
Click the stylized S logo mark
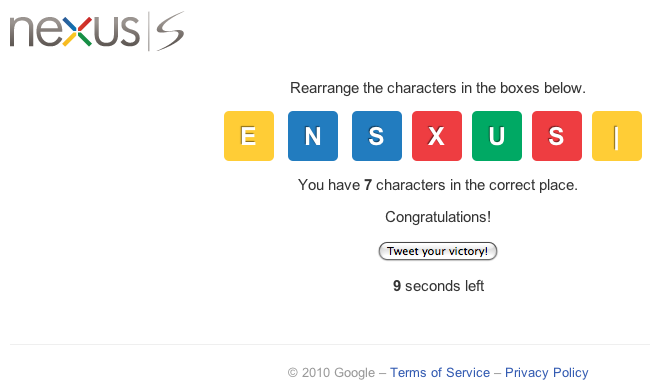click(x=170, y=31)
